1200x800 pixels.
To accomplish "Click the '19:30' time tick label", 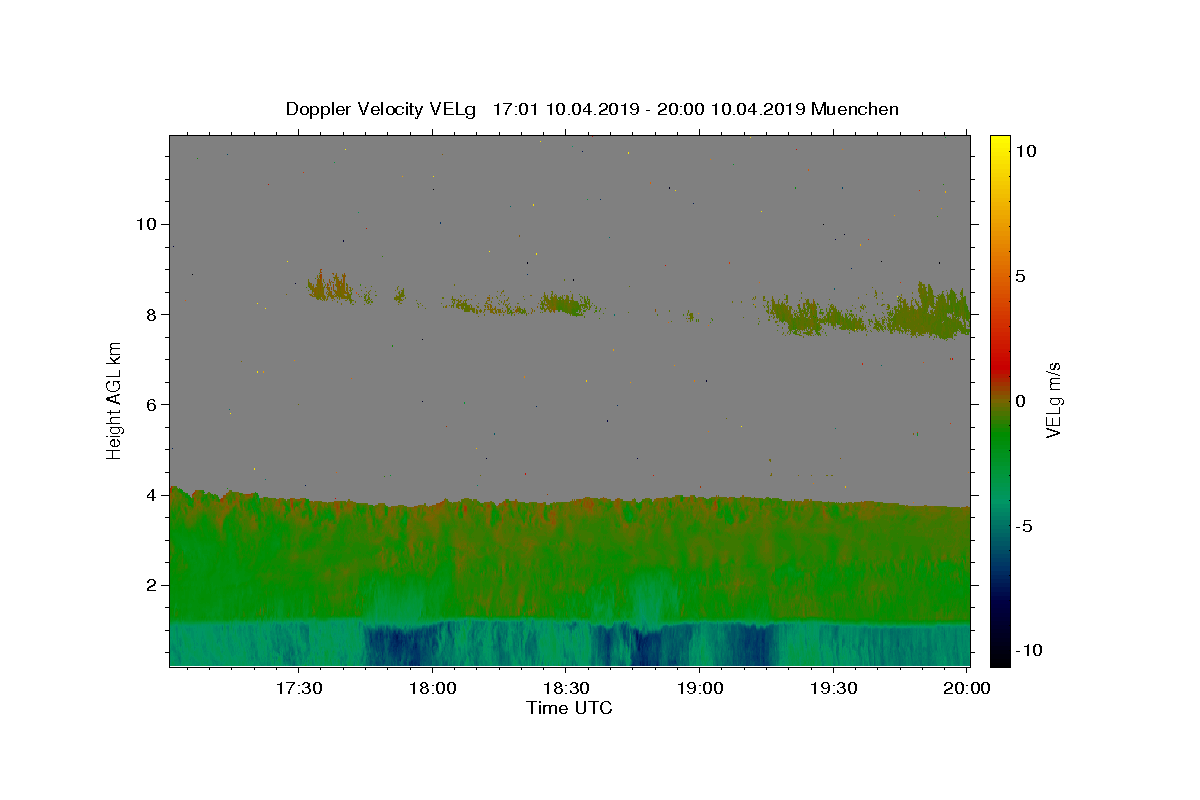I will pyautogui.click(x=831, y=689).
